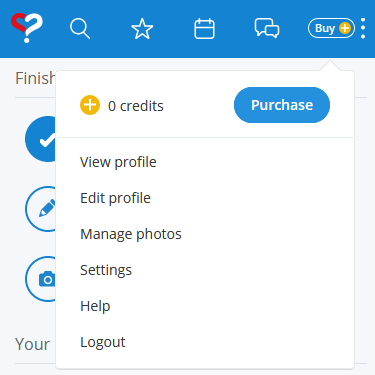Screen dimensions: 375x375
Task: Open the calendar icon in header
Action: [204, 29]
